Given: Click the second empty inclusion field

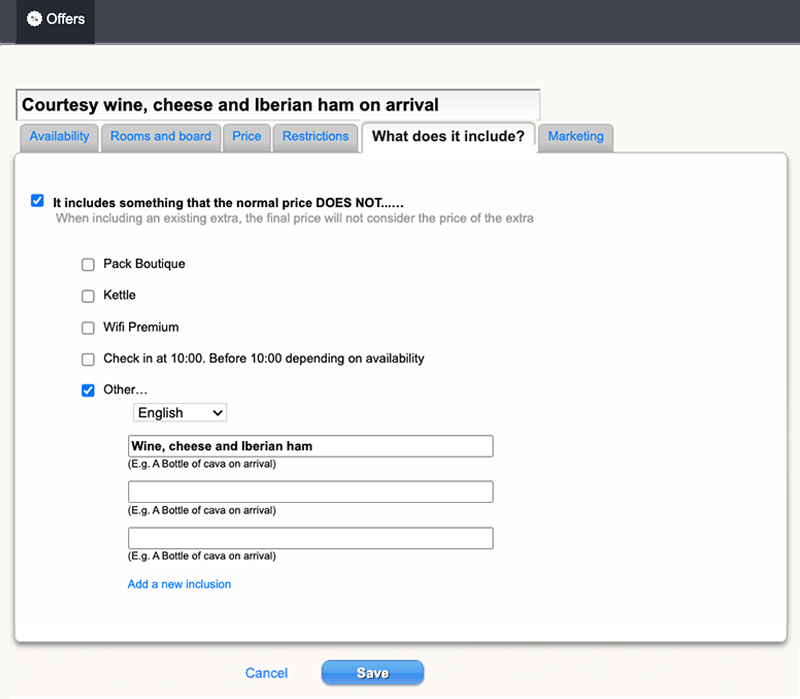Looking at the screenshot, I should click(x=311, y=492).
